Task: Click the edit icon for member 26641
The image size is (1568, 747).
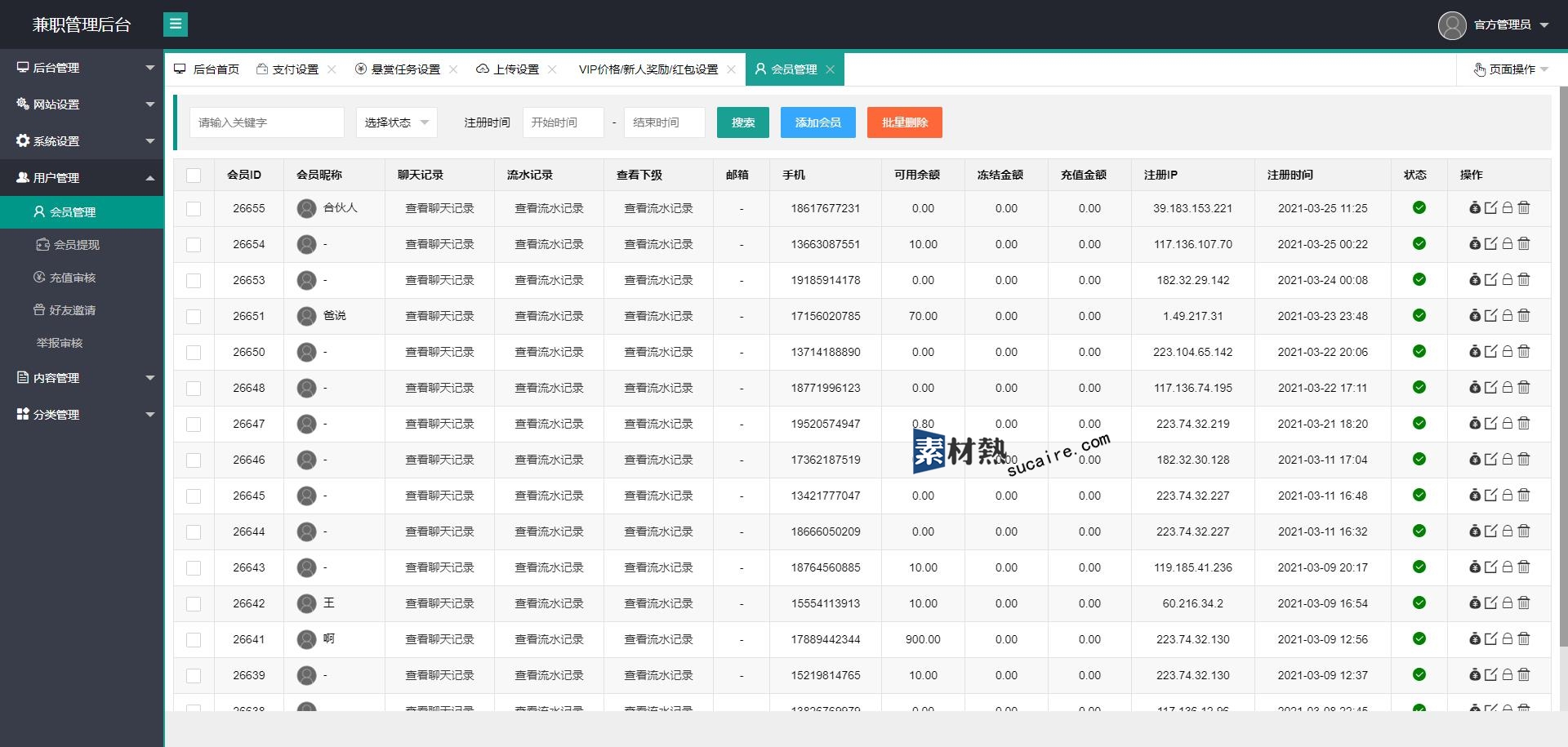Action: point(1490,639)
